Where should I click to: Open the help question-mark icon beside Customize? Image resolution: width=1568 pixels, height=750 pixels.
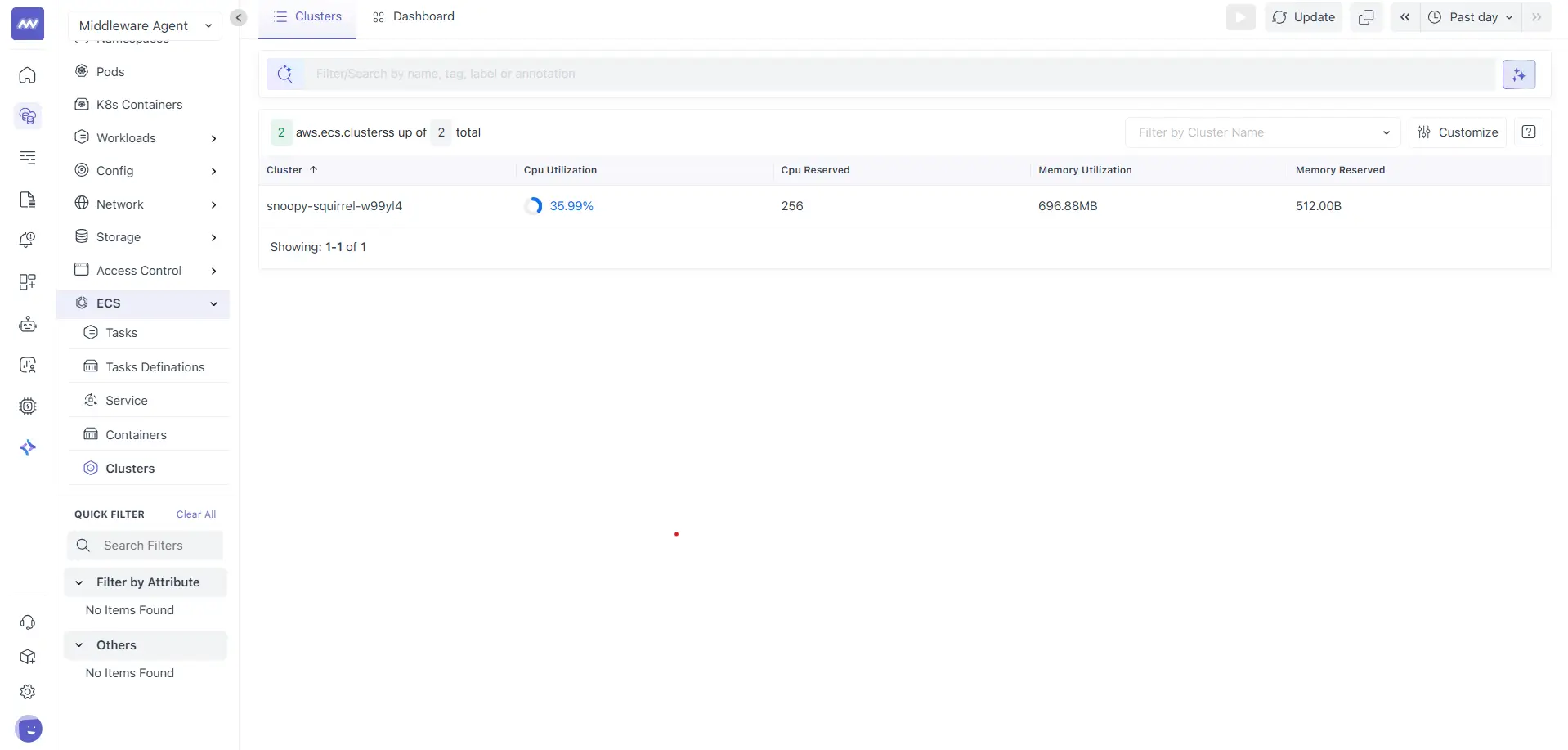coord(1528,132)
